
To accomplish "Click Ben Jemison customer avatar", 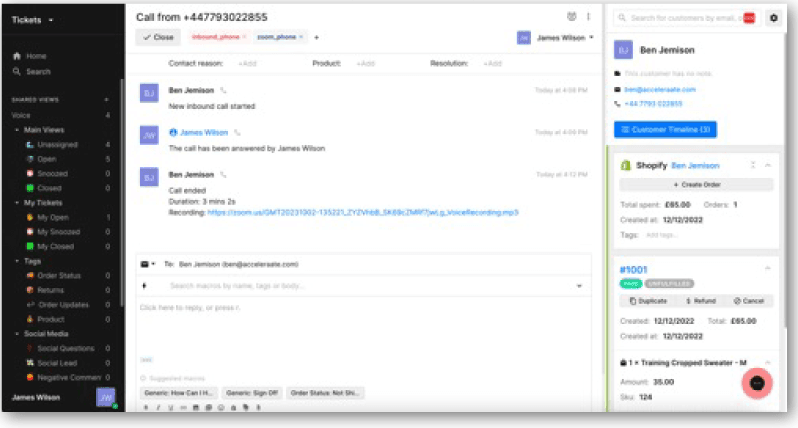I will click(x=623, y=50).
